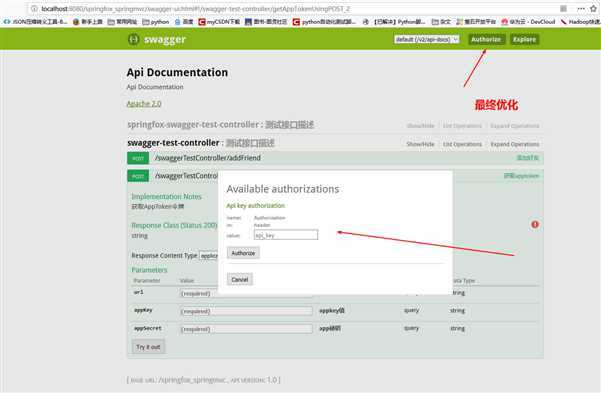Bookmark this page with the star icon
Image resolution: width=601 pixels, height=393 pixels.
593,8
